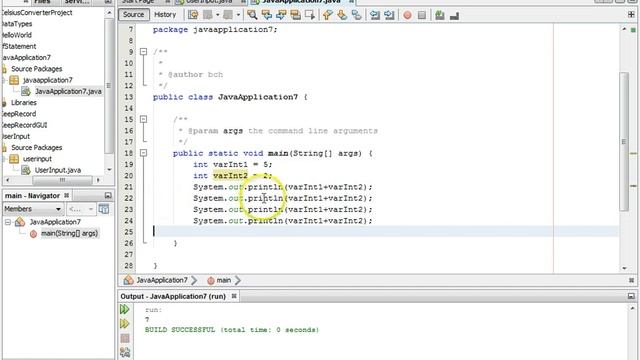Image resolution: width=640 pixels, height=360 pixels.
Task: Switch to Source view
Action: pyautogui.click(x=133, y=15)
